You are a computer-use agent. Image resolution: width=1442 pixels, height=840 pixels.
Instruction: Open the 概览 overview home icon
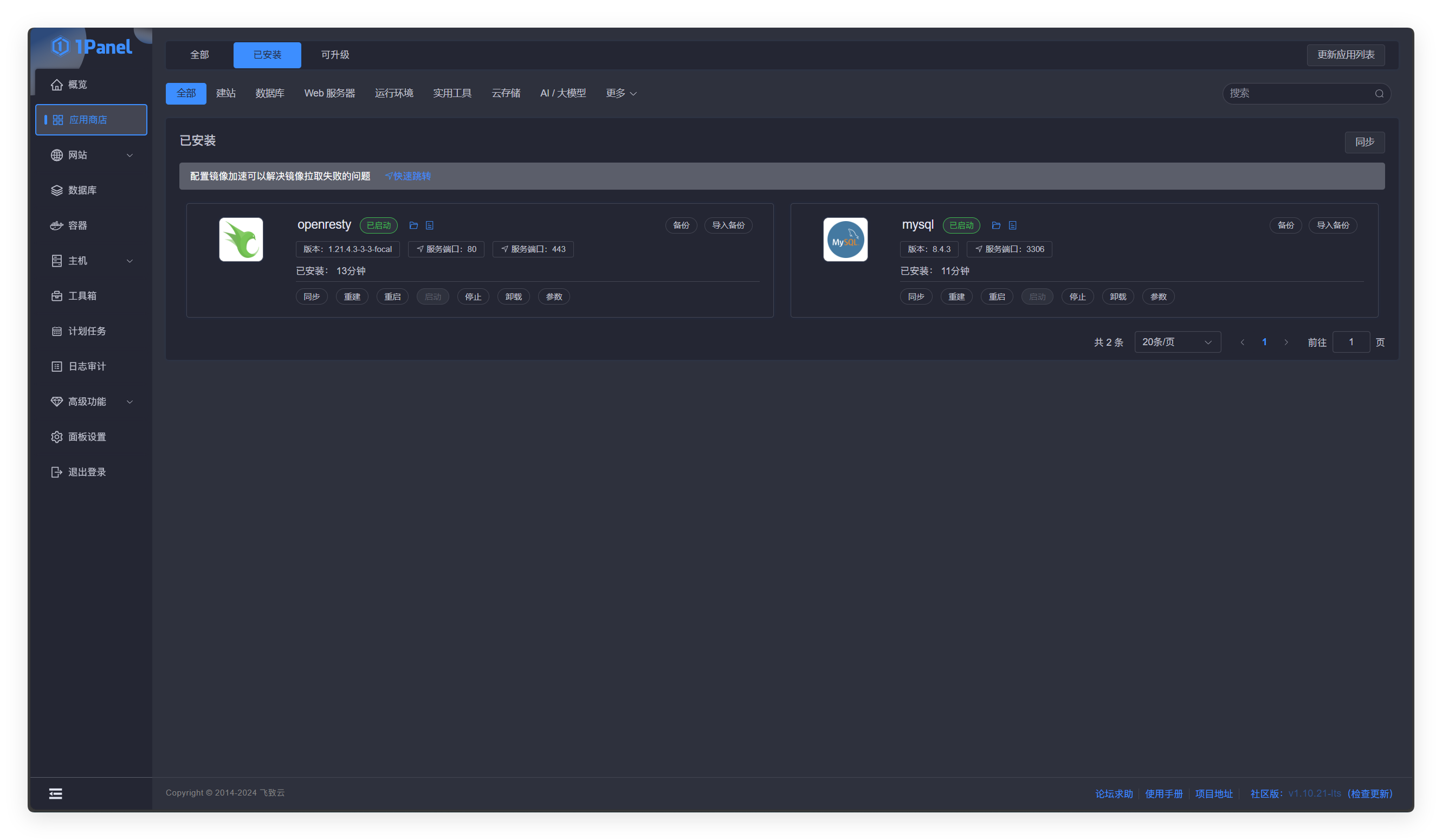(x=57, y=85)
